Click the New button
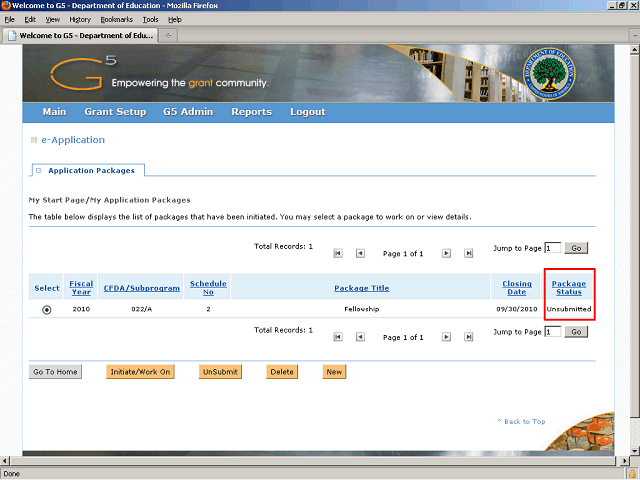The height and width of the screenshot is (480, 640). tap(334, 372)
